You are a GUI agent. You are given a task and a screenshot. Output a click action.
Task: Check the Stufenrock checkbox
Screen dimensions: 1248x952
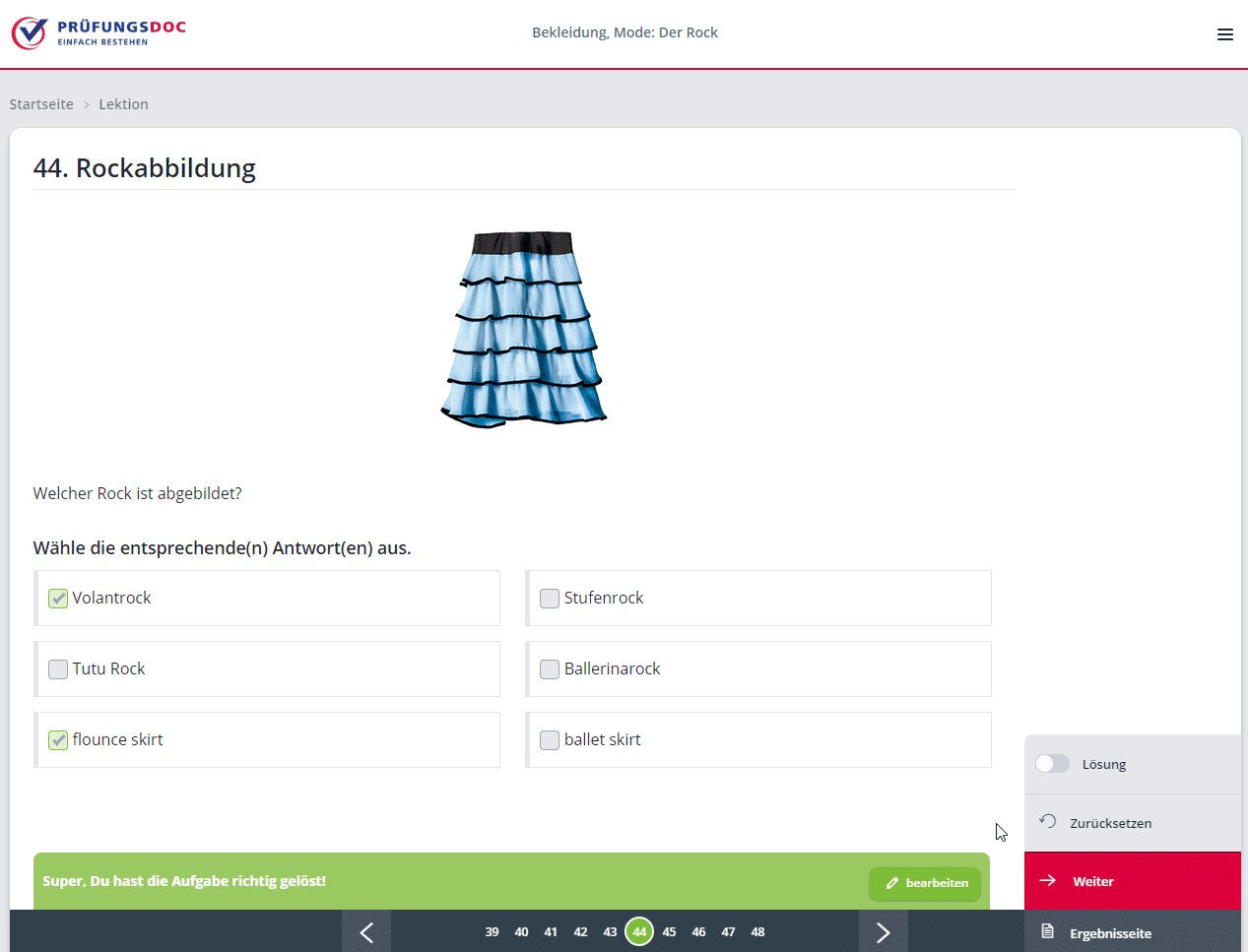(x=550, y=599)
